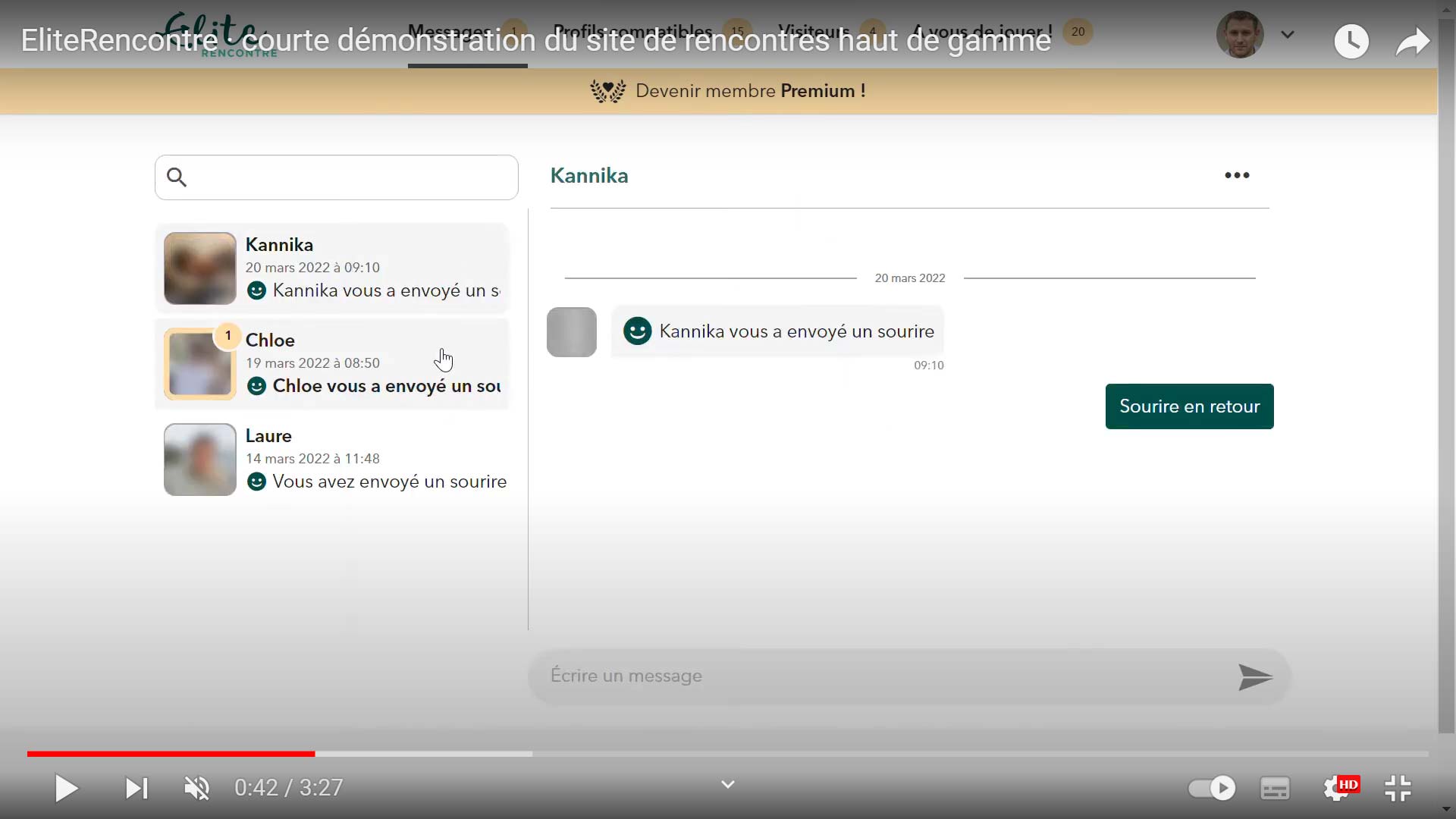Screen dimensions: 1456x819
Task: Expand the chapter chevron below progress bar
Action: click(x=727, y=784)
